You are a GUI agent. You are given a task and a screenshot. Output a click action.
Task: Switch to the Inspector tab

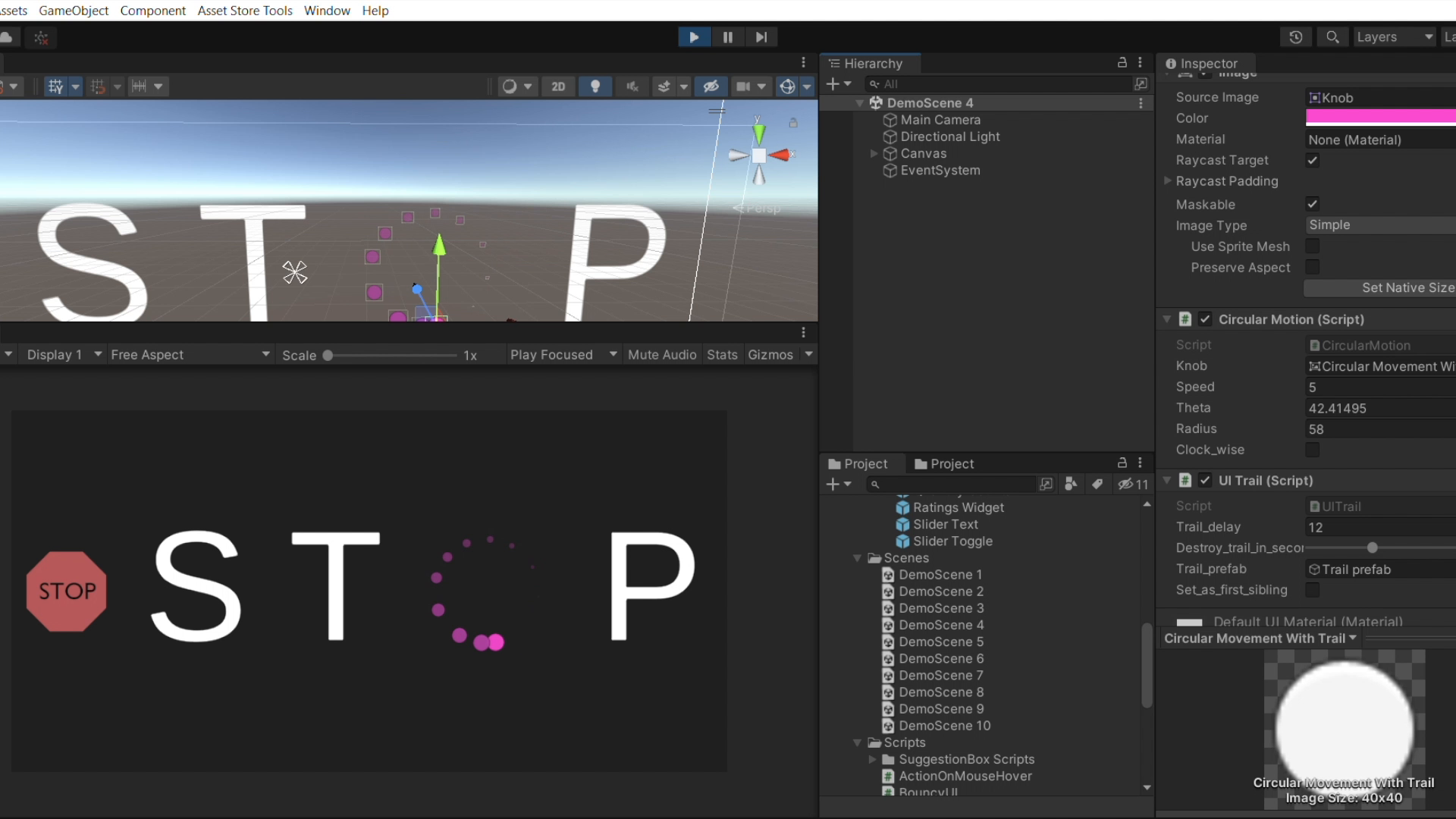point(1206,64)
